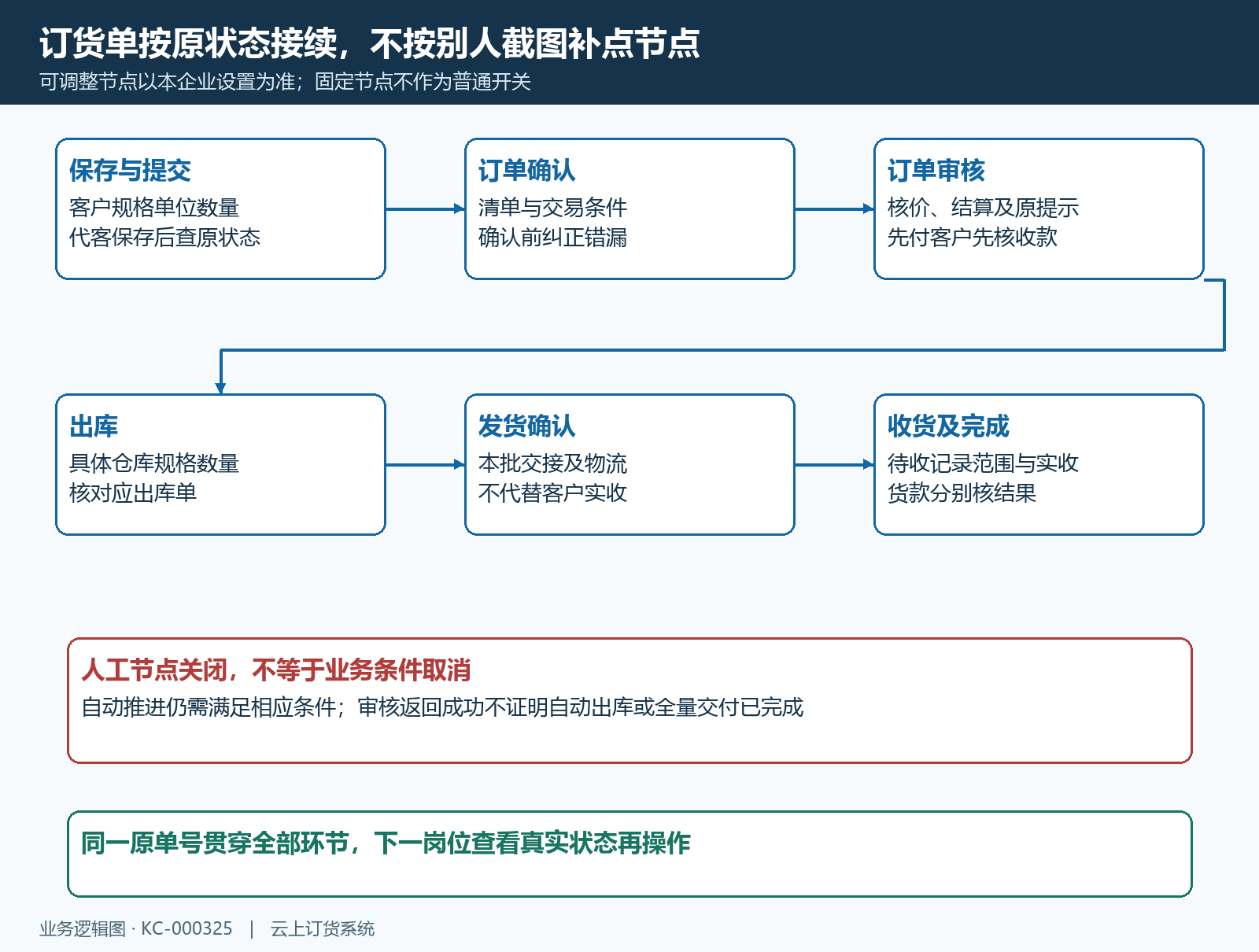
Task: Select the 发货确认 heading
Action: coord(526,426)
